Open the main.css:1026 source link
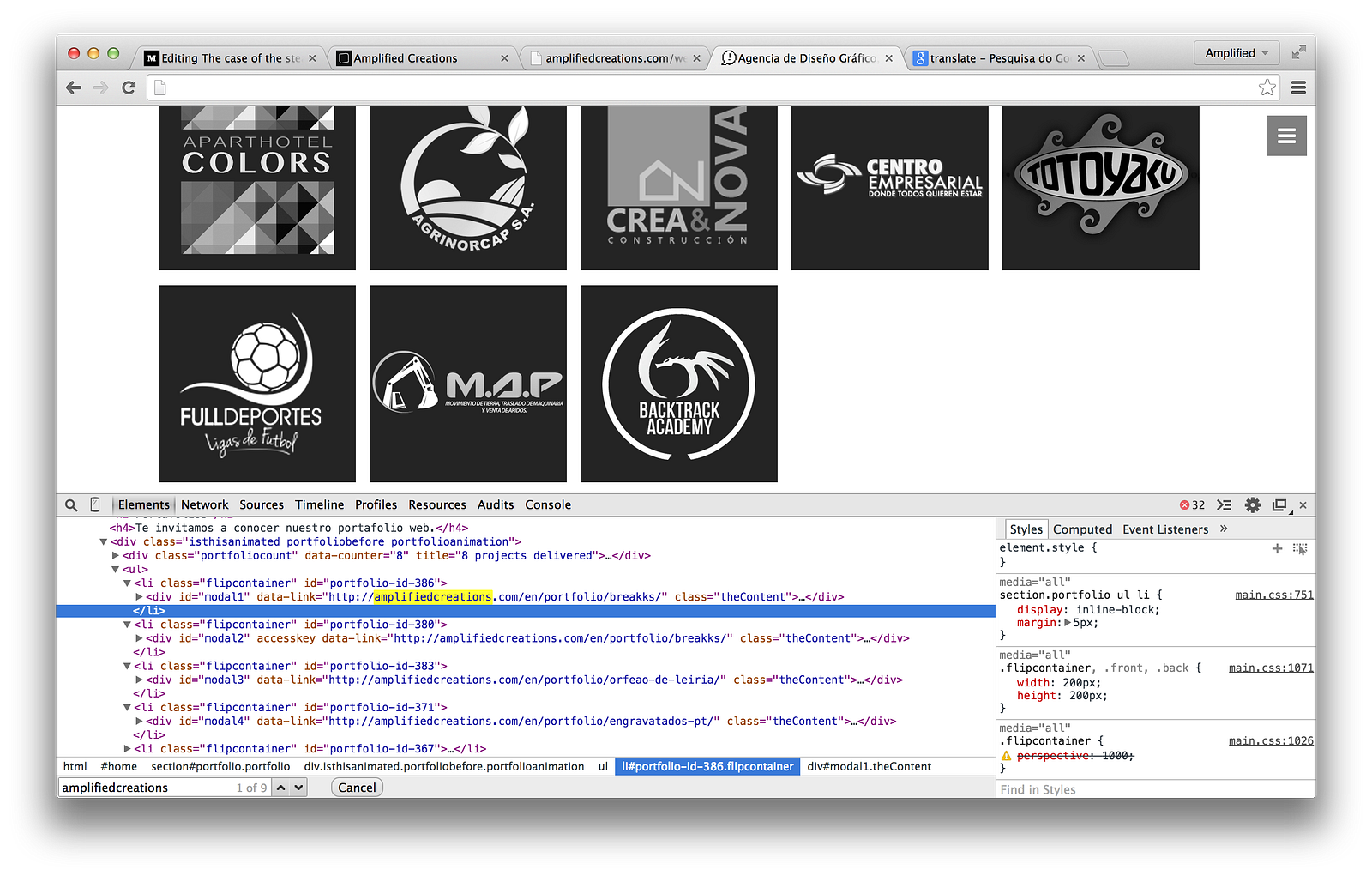The height and width of the screenshot is (876, 1372). click(x=1271, y=741)
